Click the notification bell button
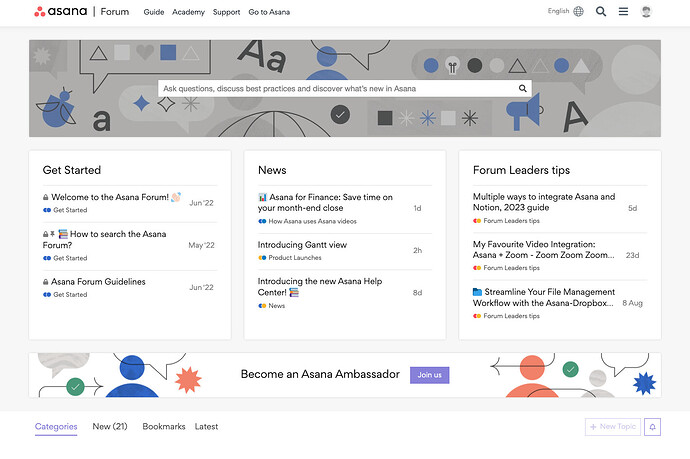This screenshot has height=459, width=690. (x=653, y=427)
